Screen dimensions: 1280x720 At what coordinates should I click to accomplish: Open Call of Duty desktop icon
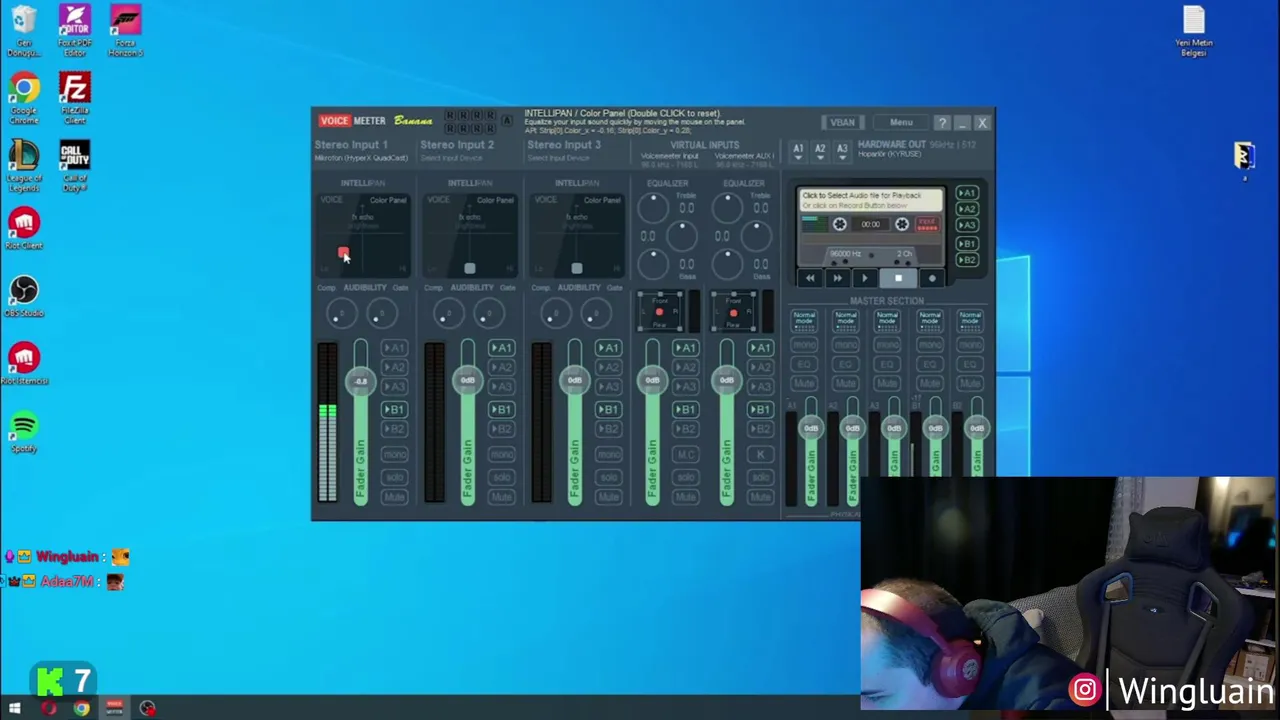click(74, 166)
